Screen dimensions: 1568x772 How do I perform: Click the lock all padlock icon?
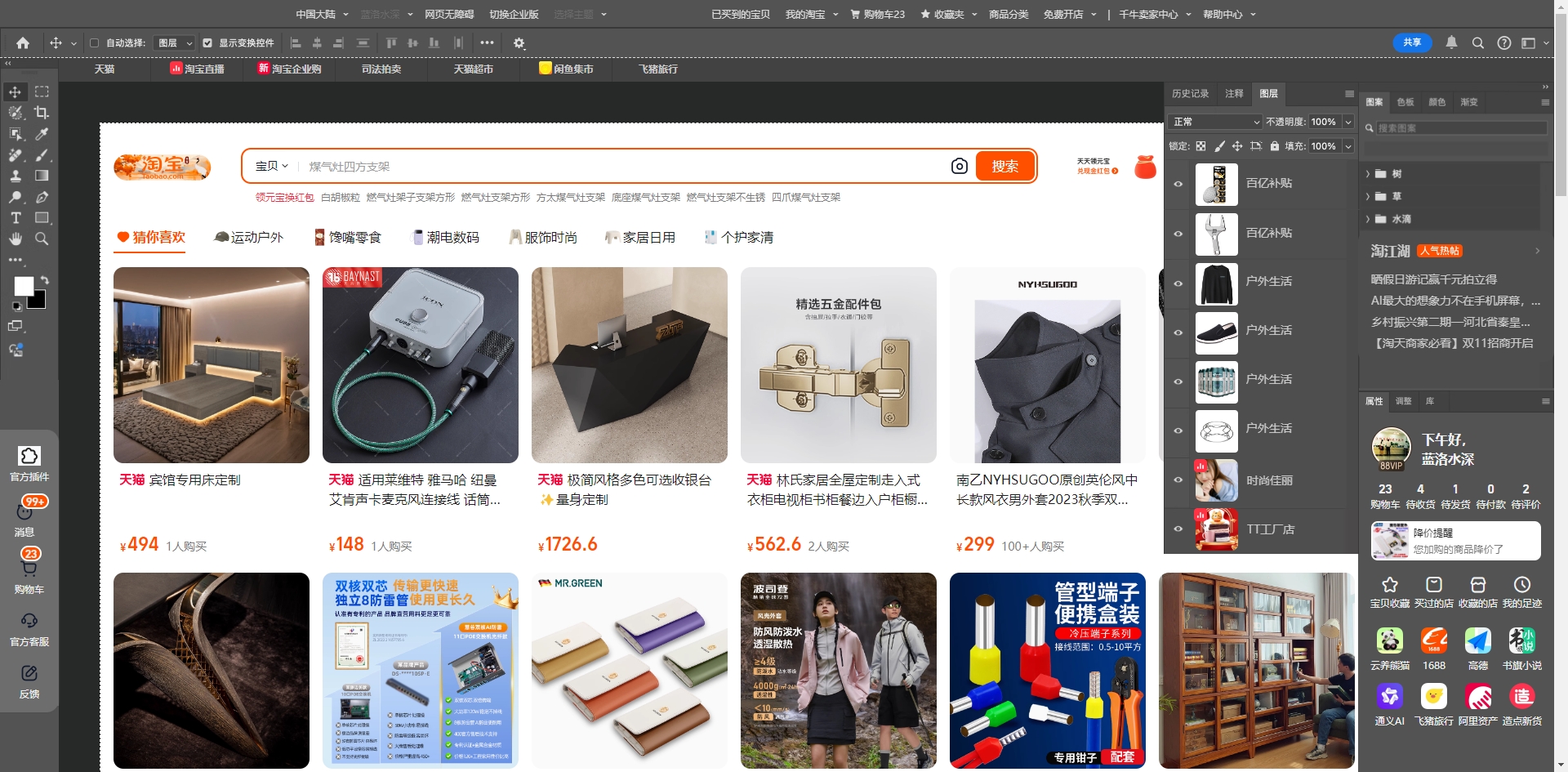tap(1274, 146)
